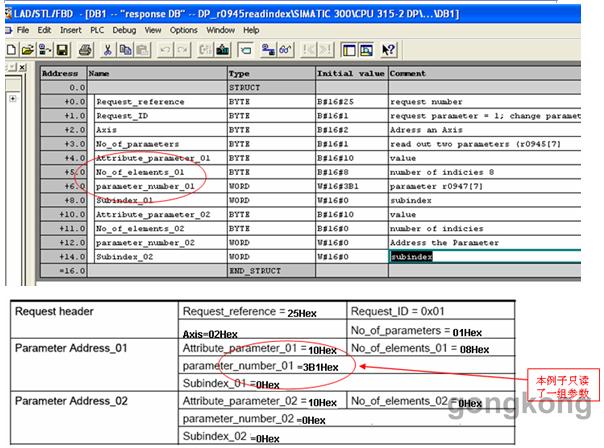Click the New file toolbar icon

tap(12, 50)
